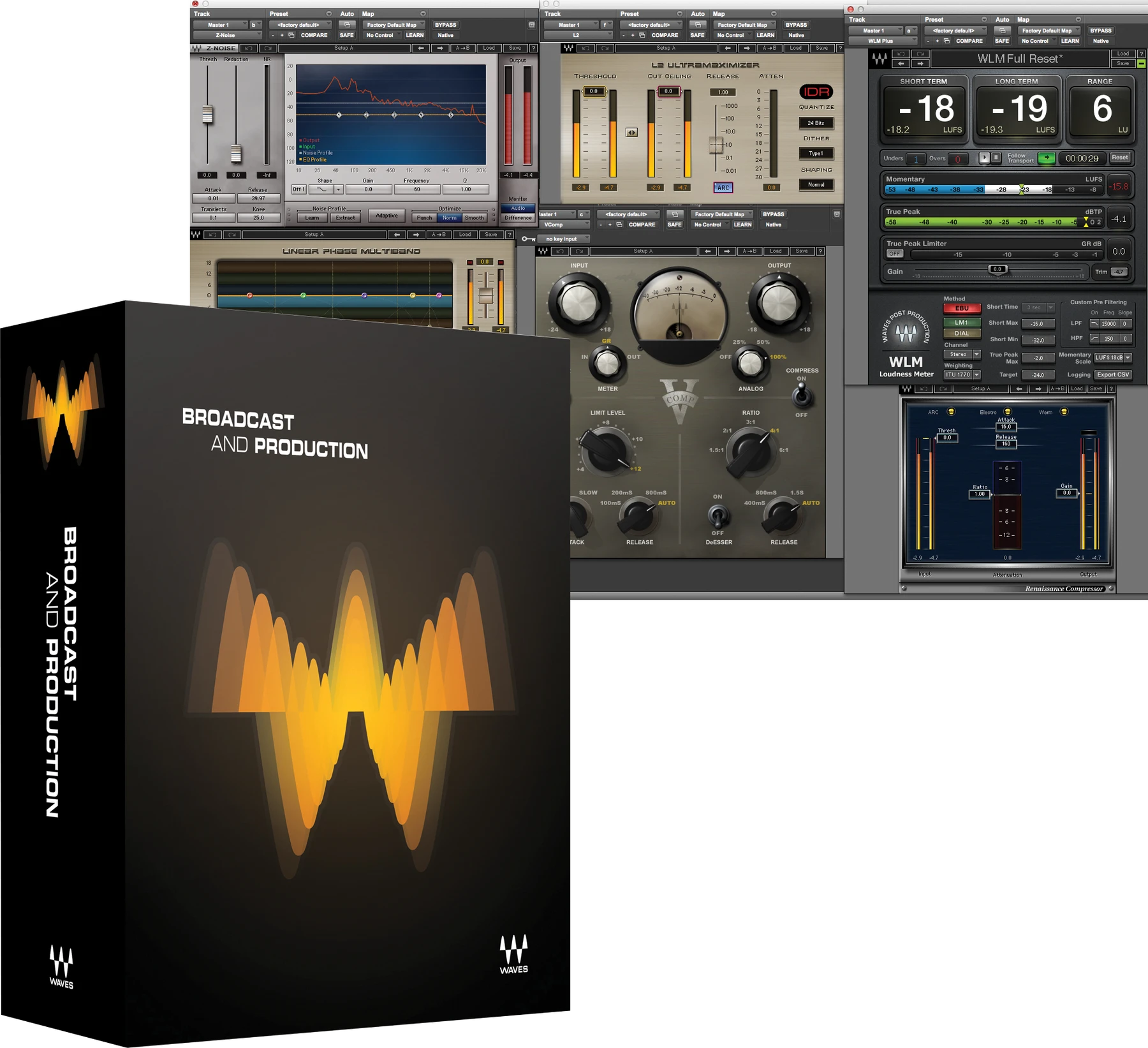Screen dimensions: 1148x1048
Task: Select the Norm optimize tab in Z-Noise
Action: click(x=450, y=218)
